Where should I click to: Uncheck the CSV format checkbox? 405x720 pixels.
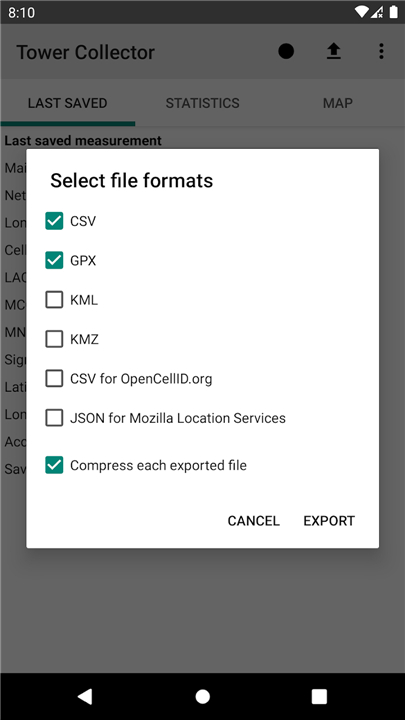(54, 221)
